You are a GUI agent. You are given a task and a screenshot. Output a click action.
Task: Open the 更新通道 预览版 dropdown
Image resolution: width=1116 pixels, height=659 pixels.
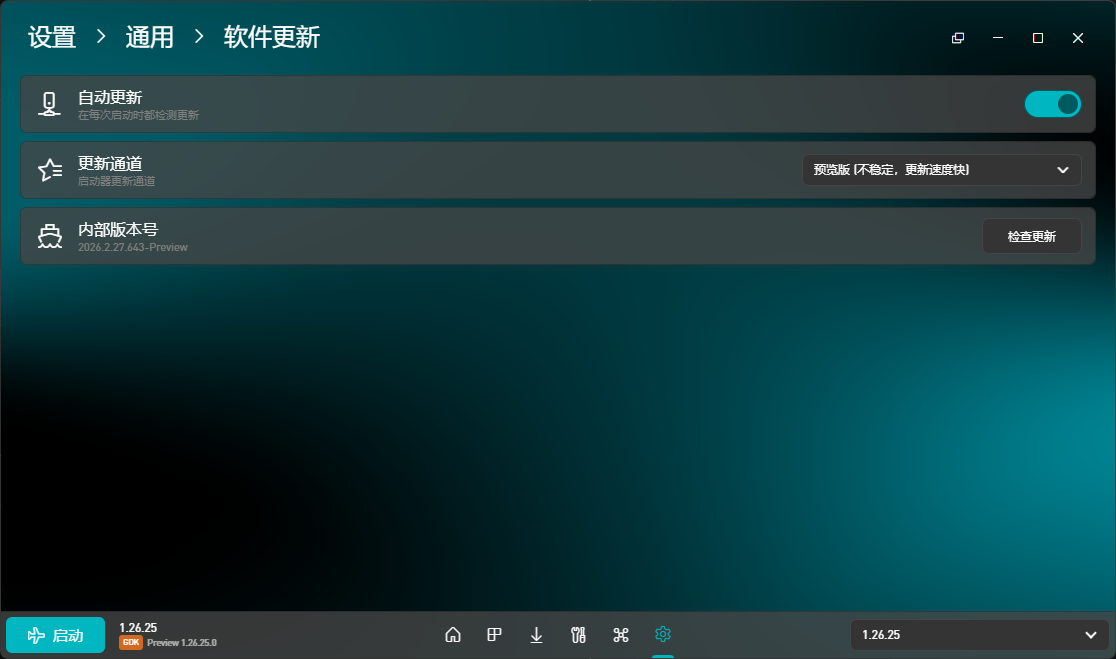941,170
